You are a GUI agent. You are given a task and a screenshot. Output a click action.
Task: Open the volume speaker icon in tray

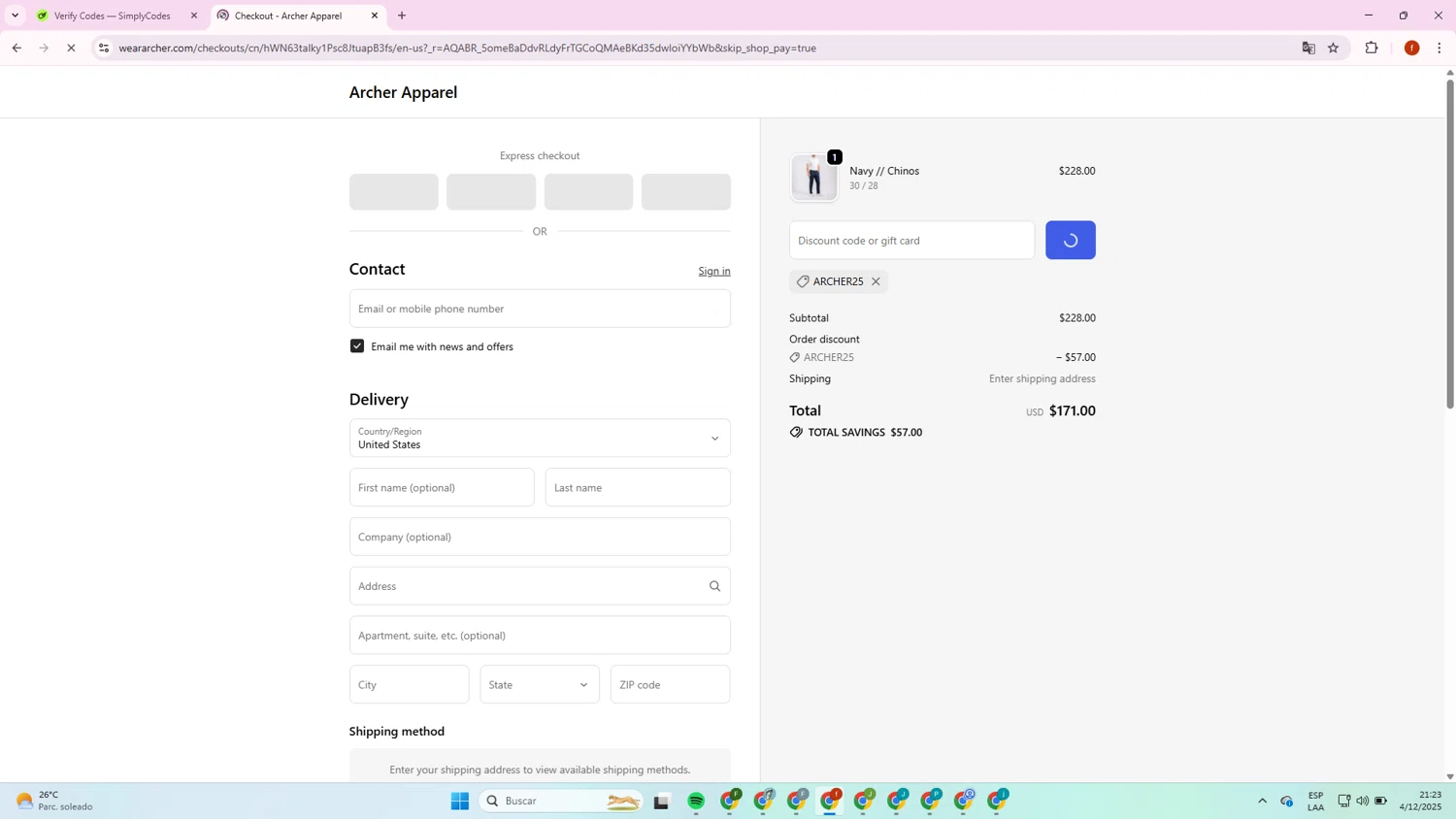click(1363, 802)
